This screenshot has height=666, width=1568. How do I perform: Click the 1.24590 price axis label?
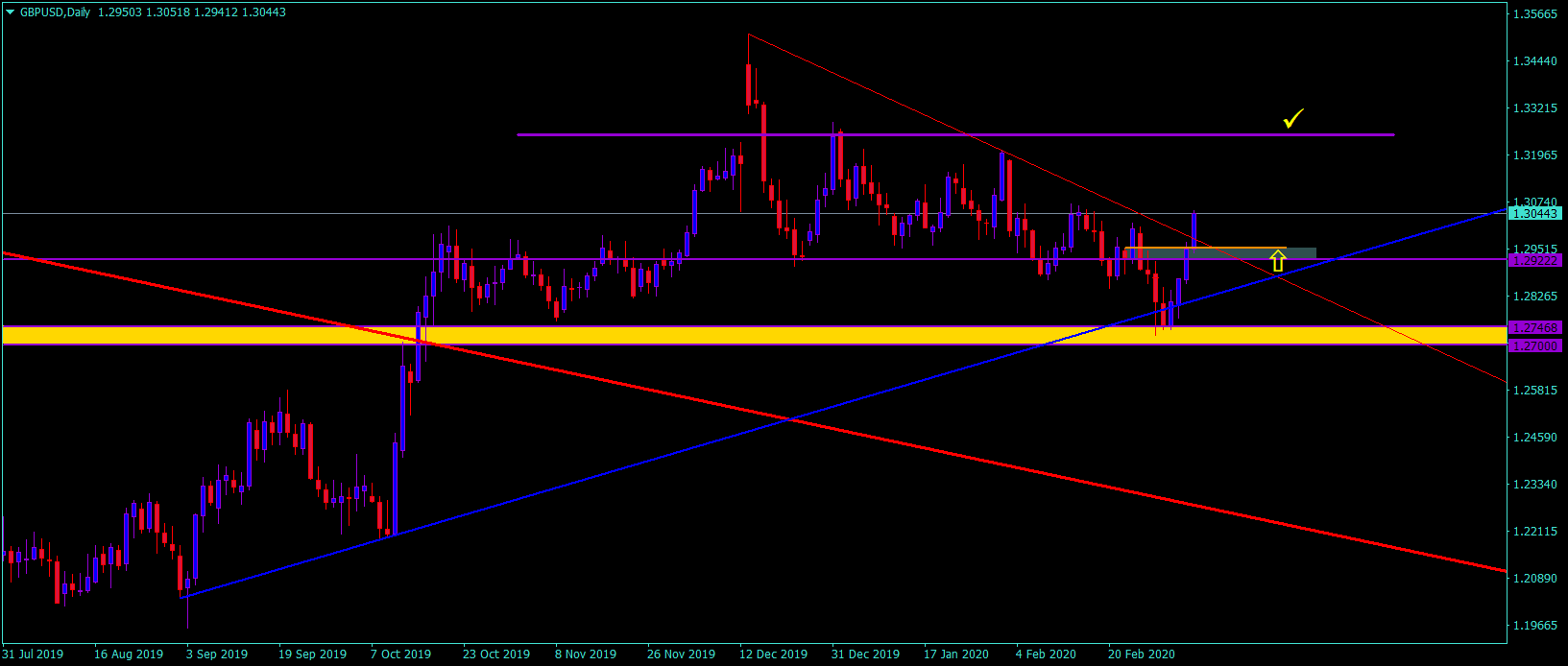tap(1535, 438)
